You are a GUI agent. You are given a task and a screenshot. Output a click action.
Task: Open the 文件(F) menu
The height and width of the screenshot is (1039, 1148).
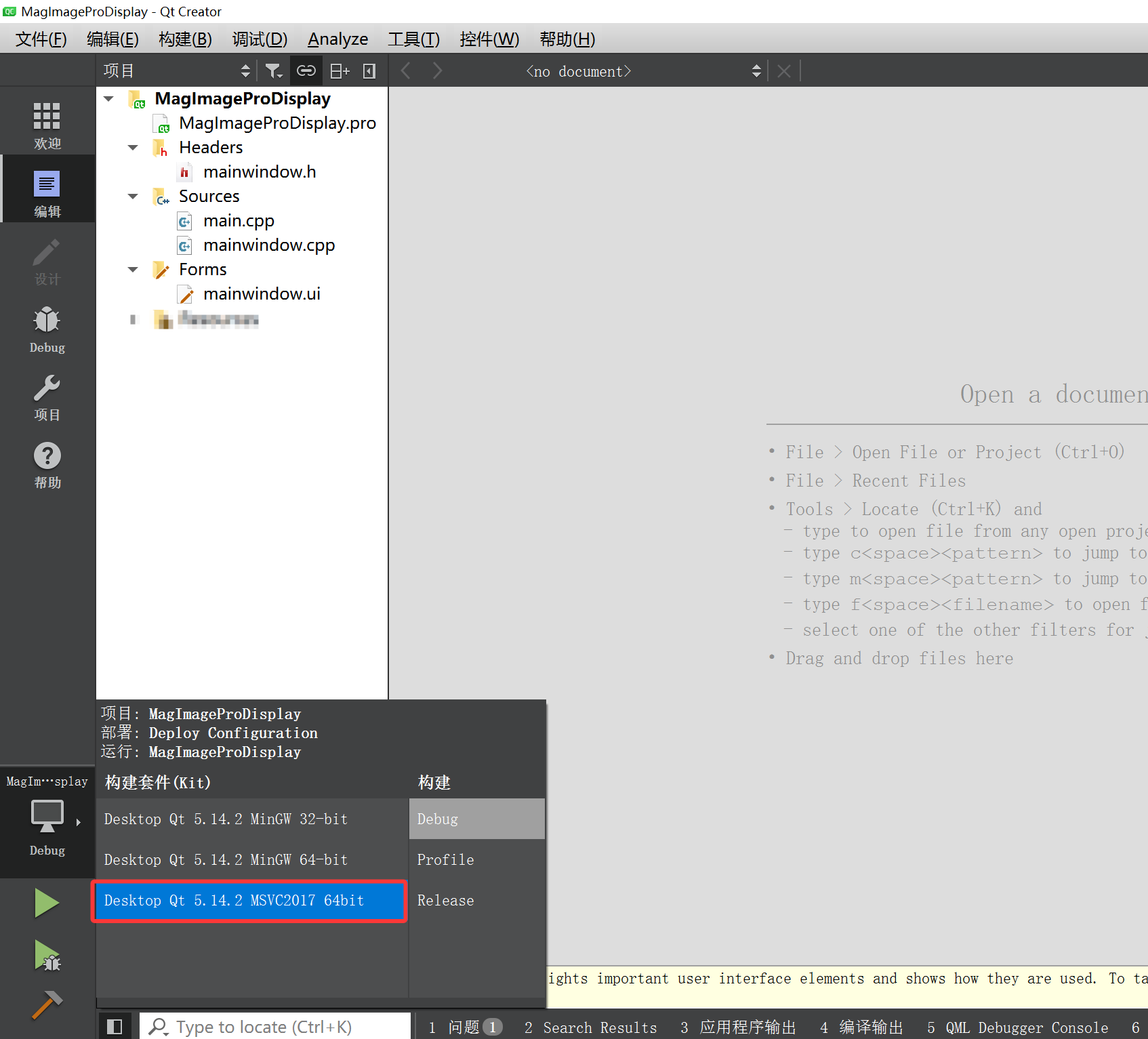pos(41,39)
